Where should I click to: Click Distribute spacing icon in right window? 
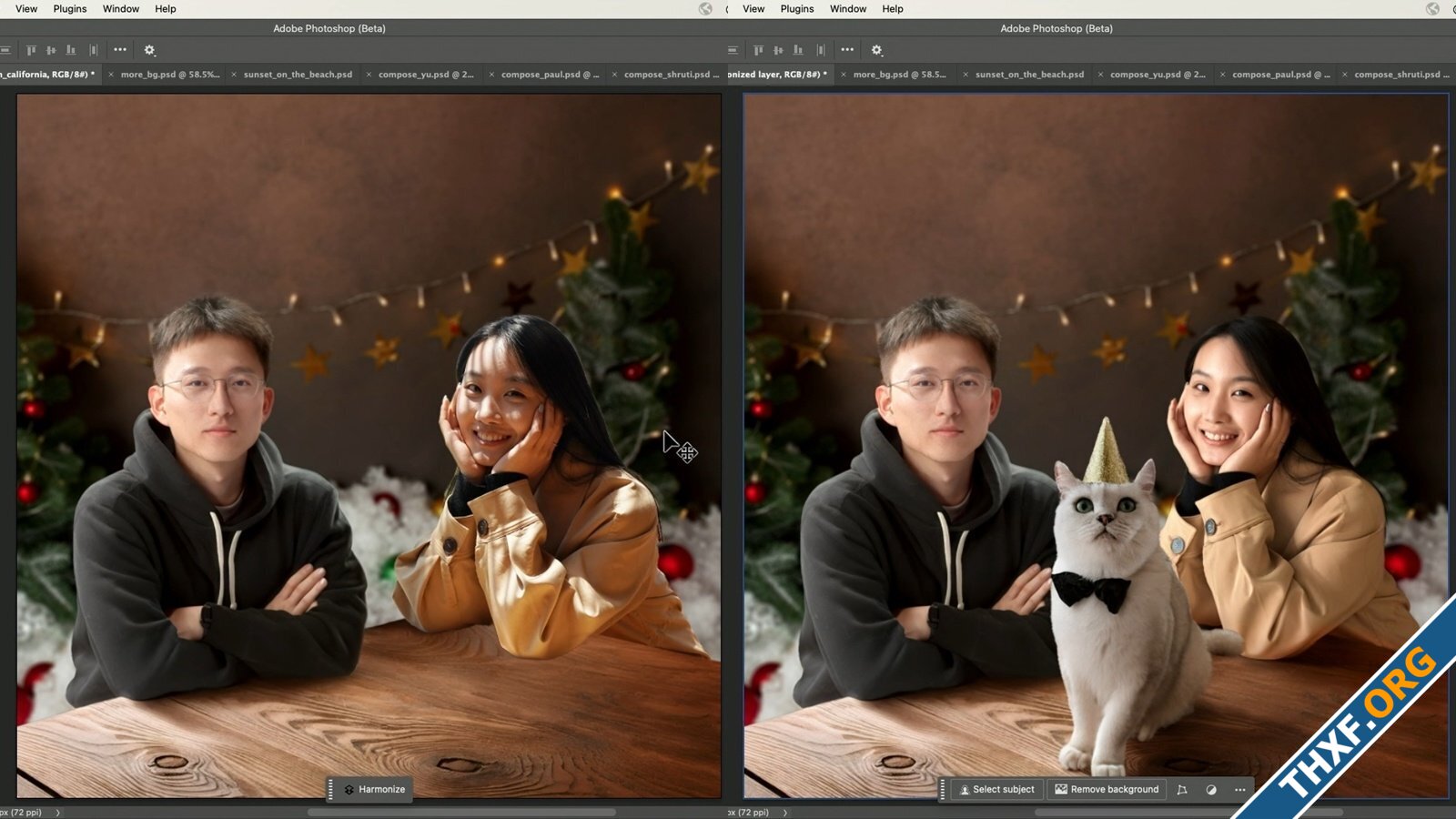[820, 50]
